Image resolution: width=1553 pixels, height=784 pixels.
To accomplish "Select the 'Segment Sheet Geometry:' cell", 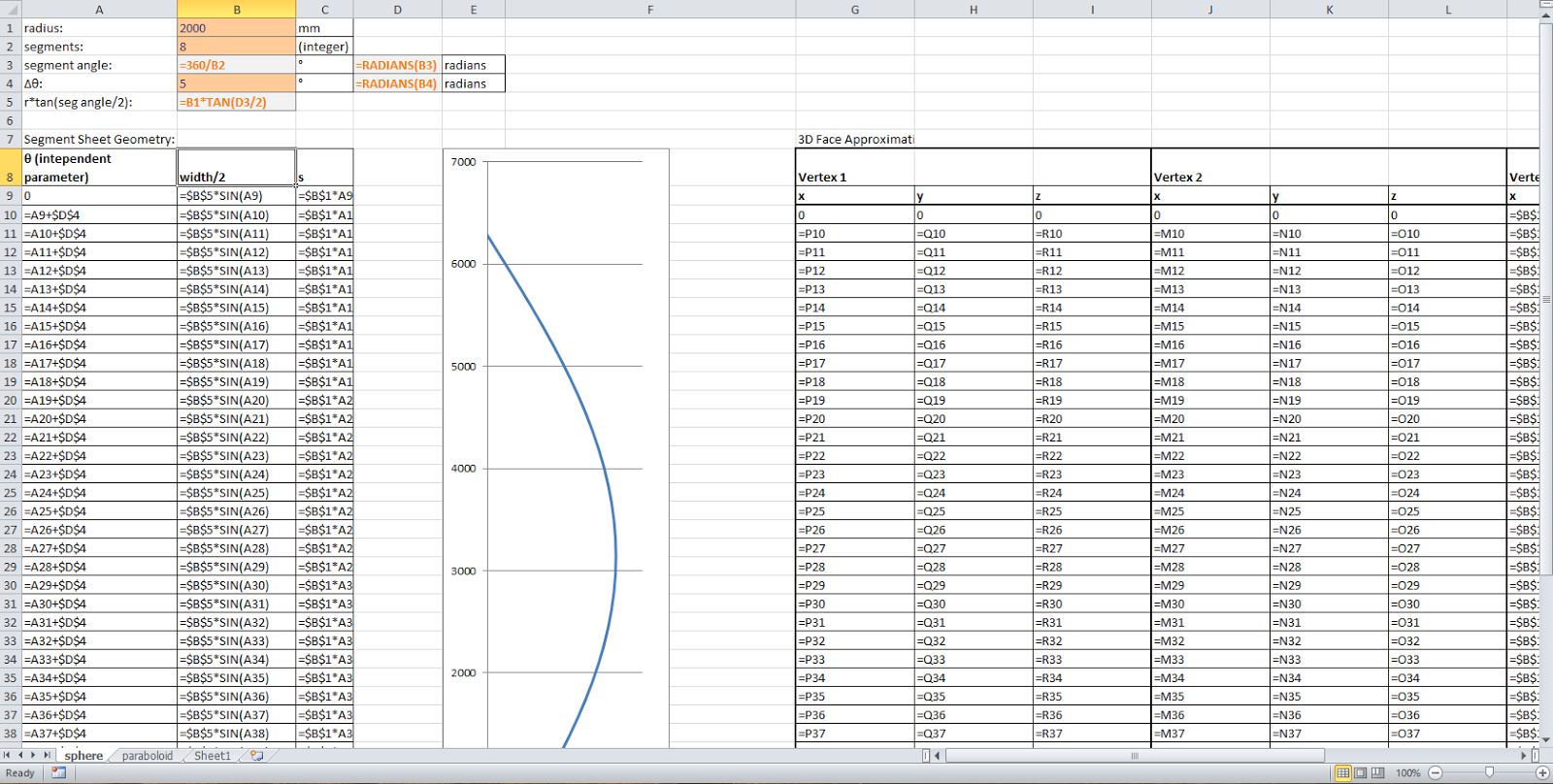I will [99, 140].
